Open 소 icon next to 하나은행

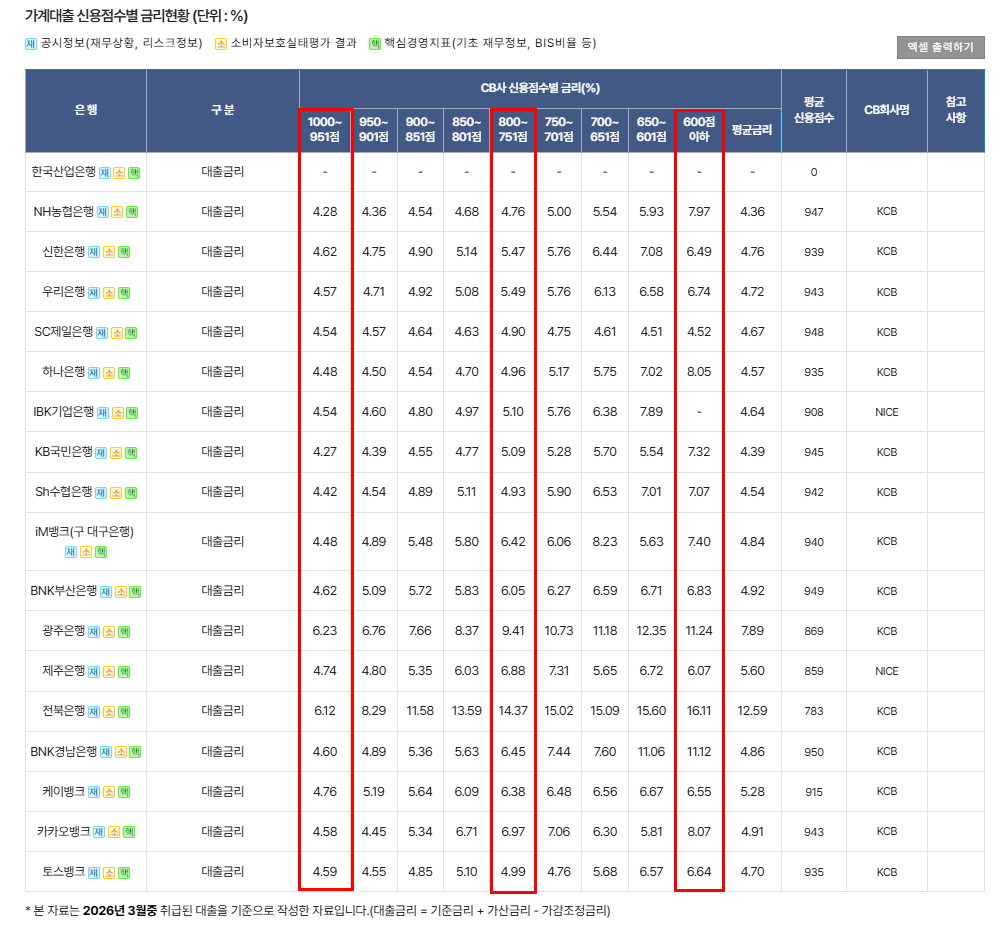109,373
